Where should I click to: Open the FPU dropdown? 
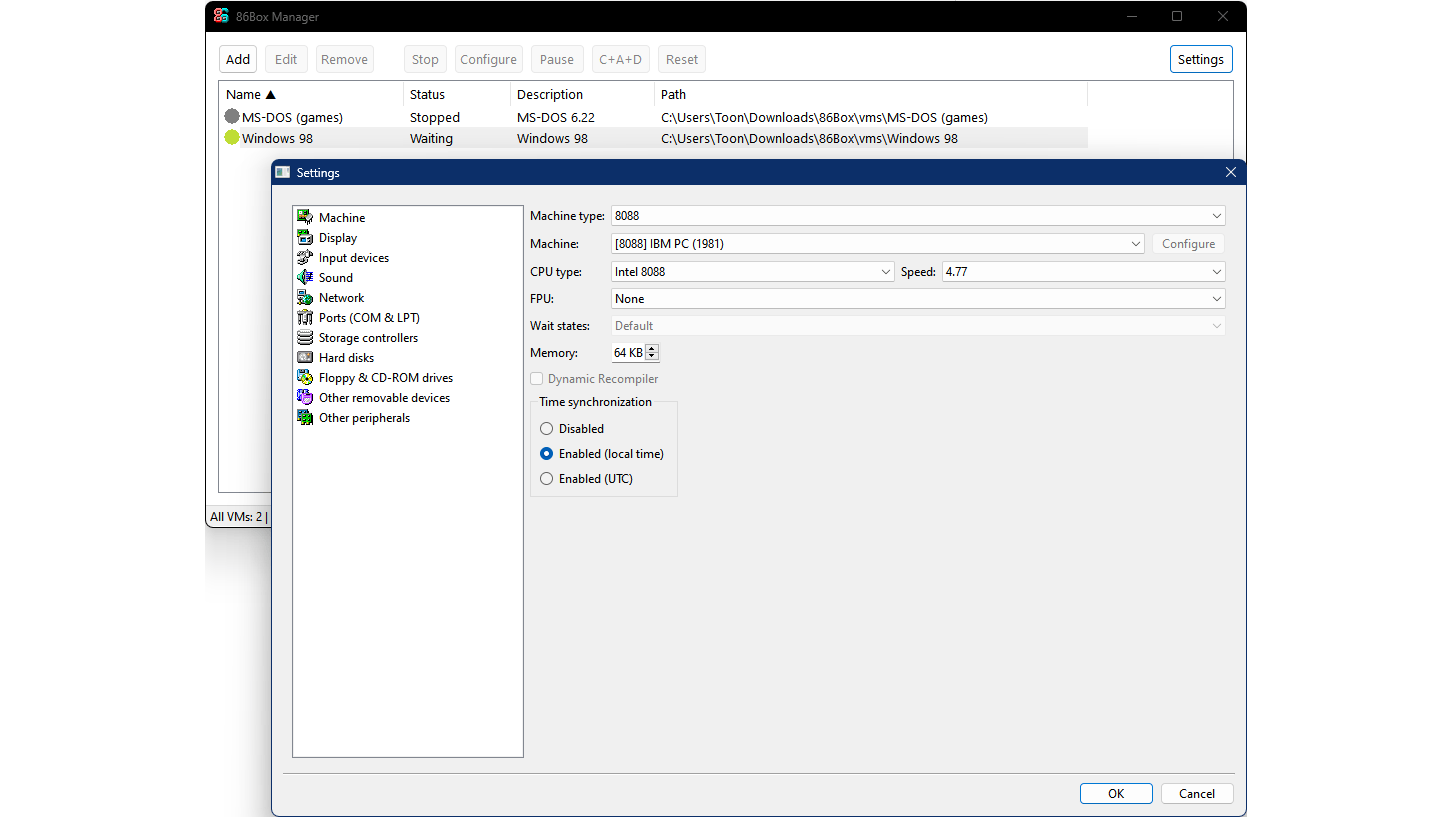pos(918,298)
